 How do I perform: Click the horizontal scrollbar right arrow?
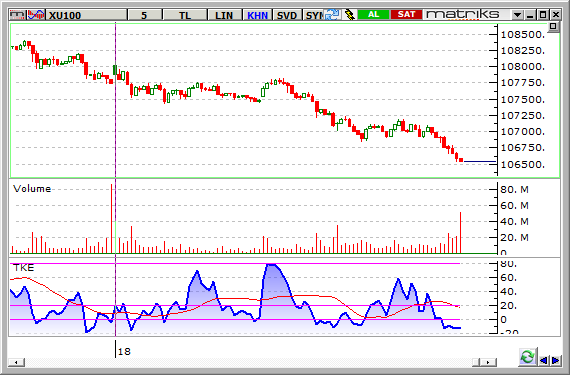(x=489, y=362)
